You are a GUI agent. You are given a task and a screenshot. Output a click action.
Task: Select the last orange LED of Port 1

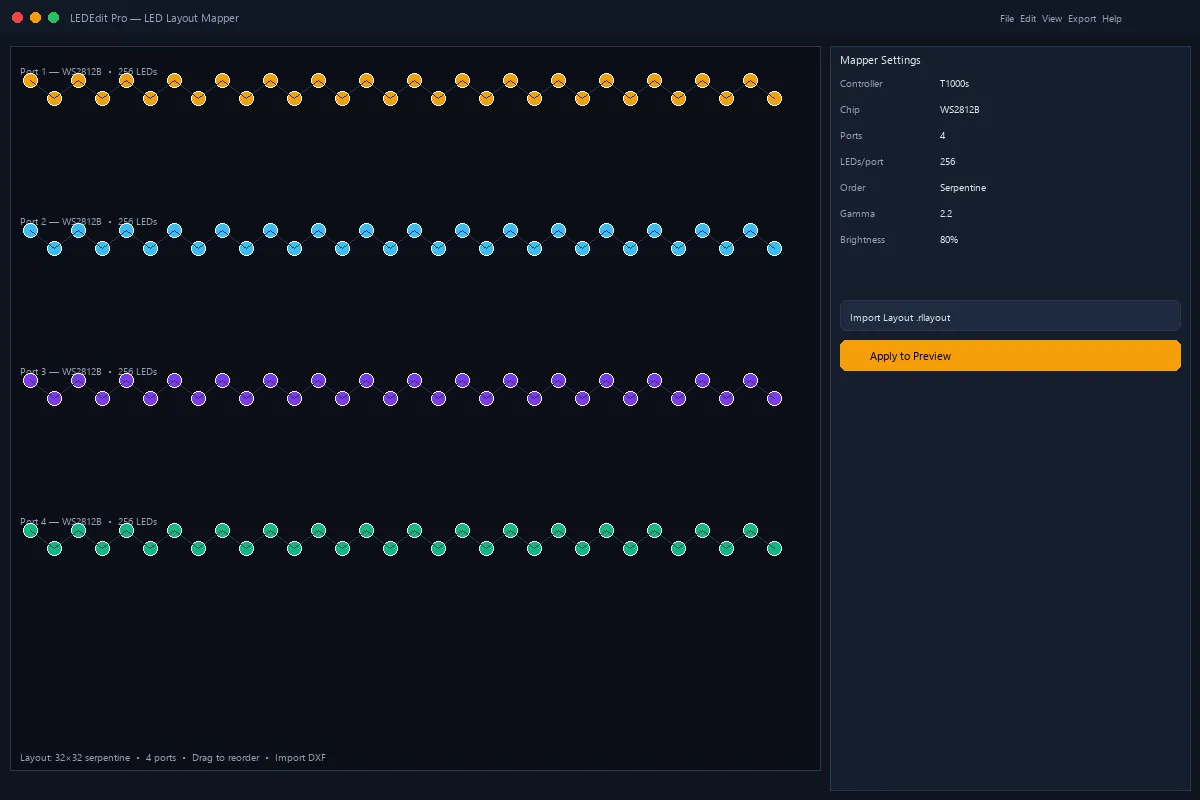(774, 98)
